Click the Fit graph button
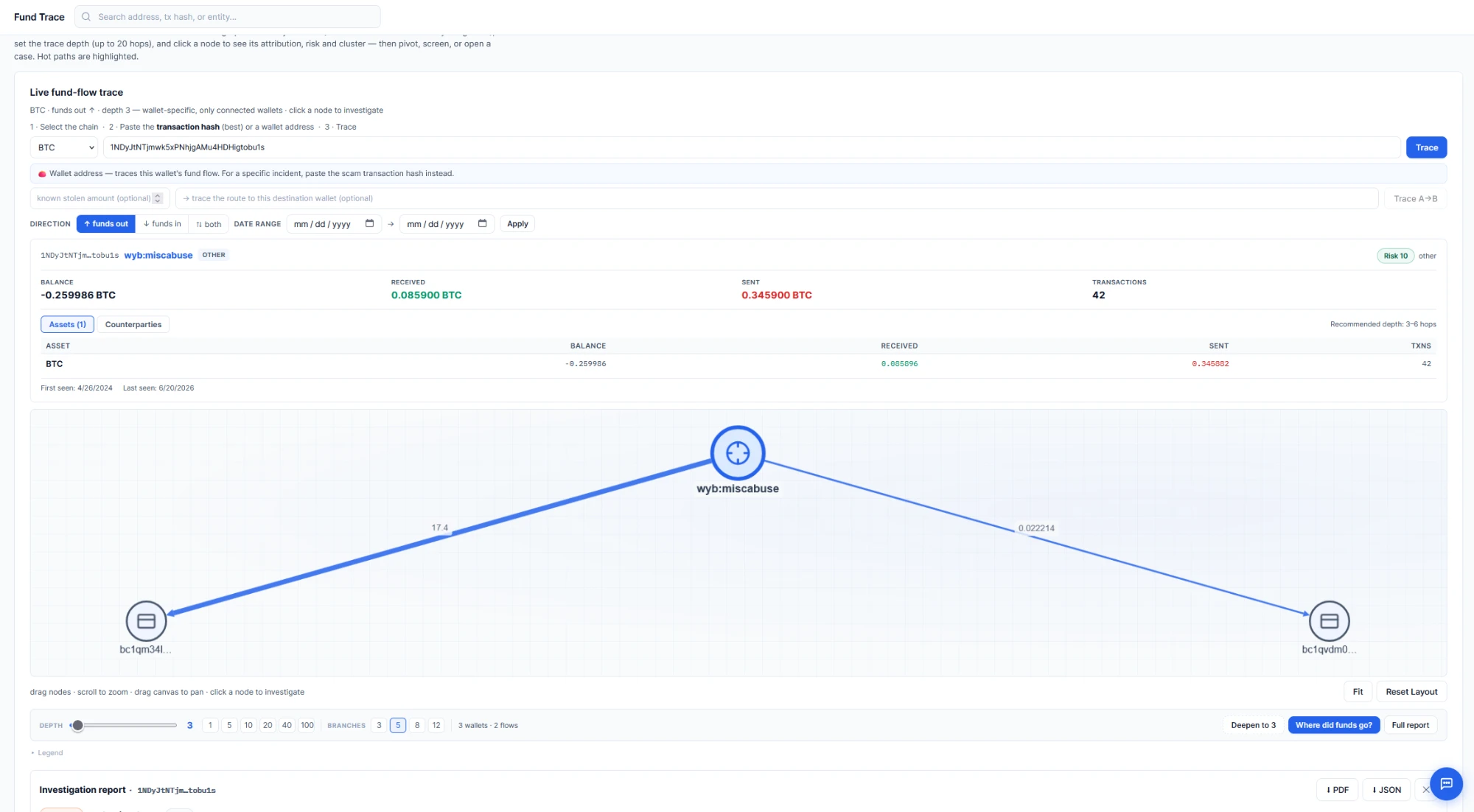 pyautogui.click(x=1358, y=691)
